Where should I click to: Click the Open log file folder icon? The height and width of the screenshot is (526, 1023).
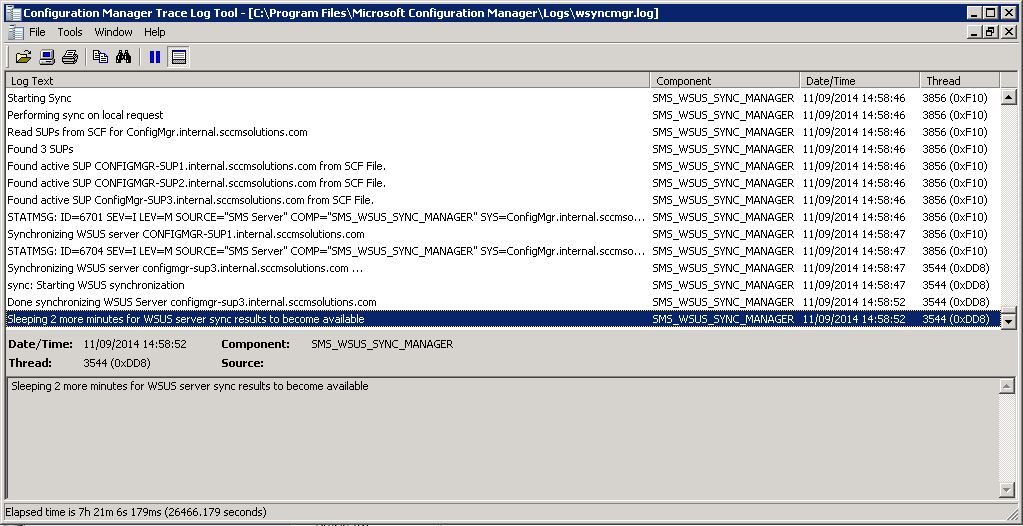coord(23,57)
